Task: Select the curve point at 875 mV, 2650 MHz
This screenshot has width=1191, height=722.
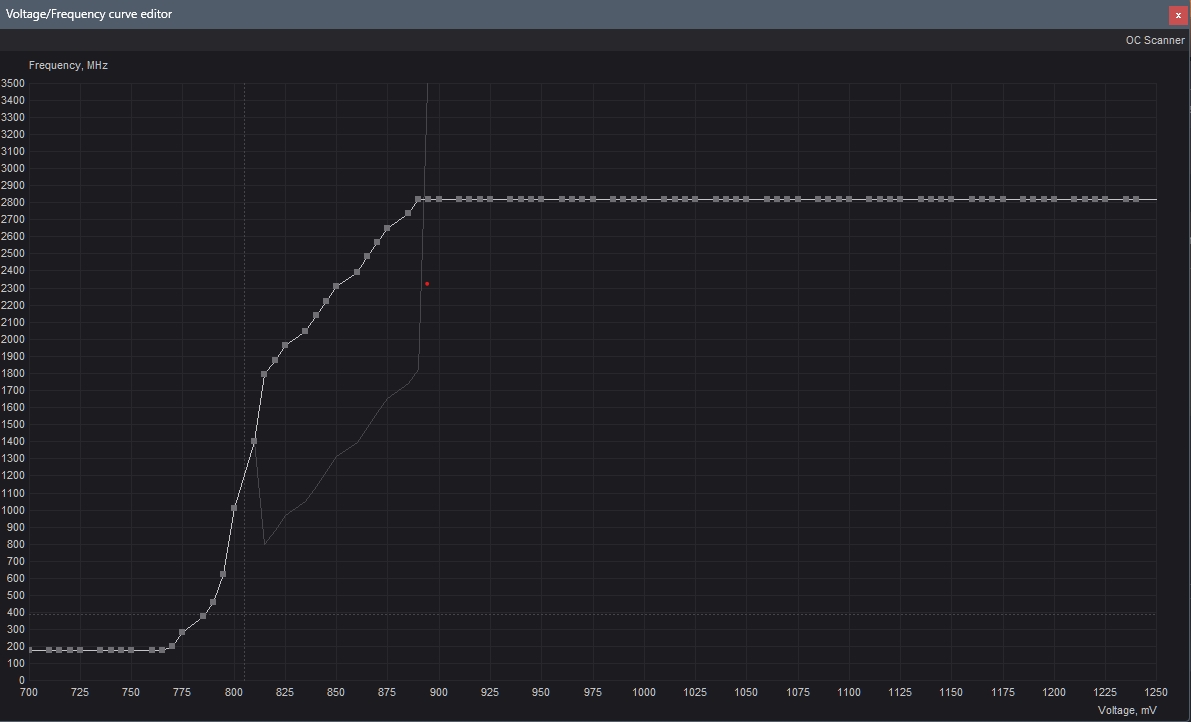Action: click(387, 228)
